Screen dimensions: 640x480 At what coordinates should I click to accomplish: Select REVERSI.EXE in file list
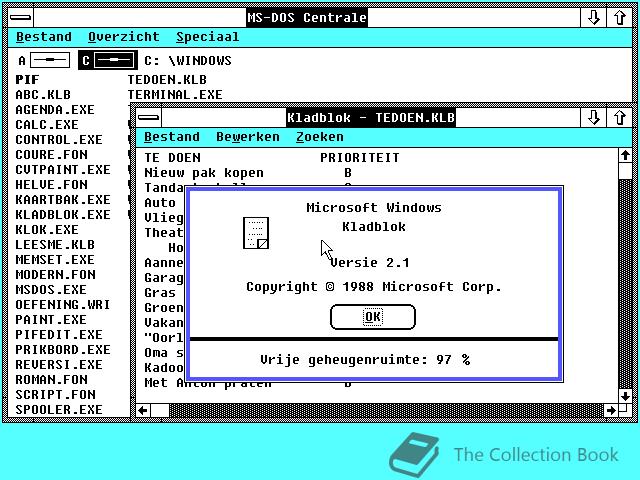tap(59, 364)
